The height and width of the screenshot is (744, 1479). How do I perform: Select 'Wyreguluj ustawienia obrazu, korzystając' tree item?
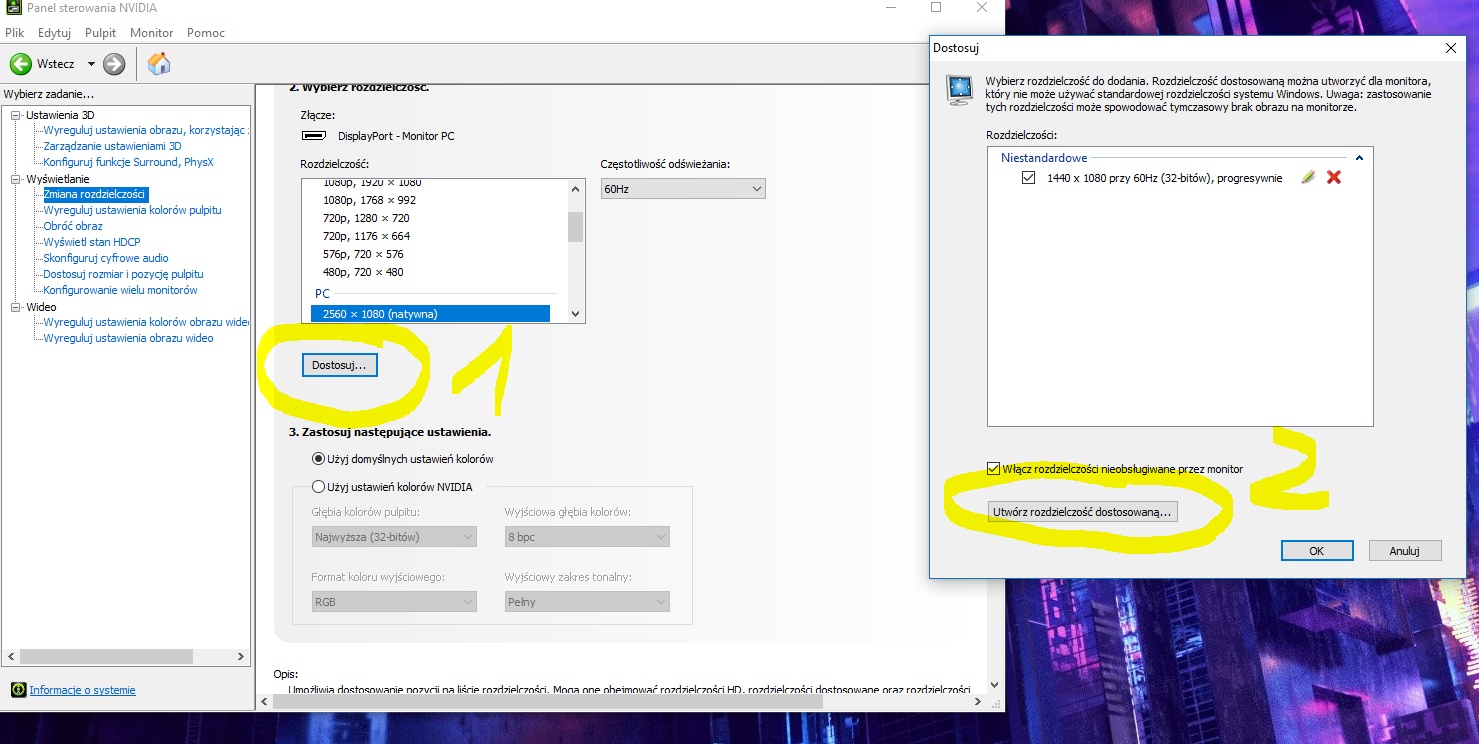tap(146, 130)
